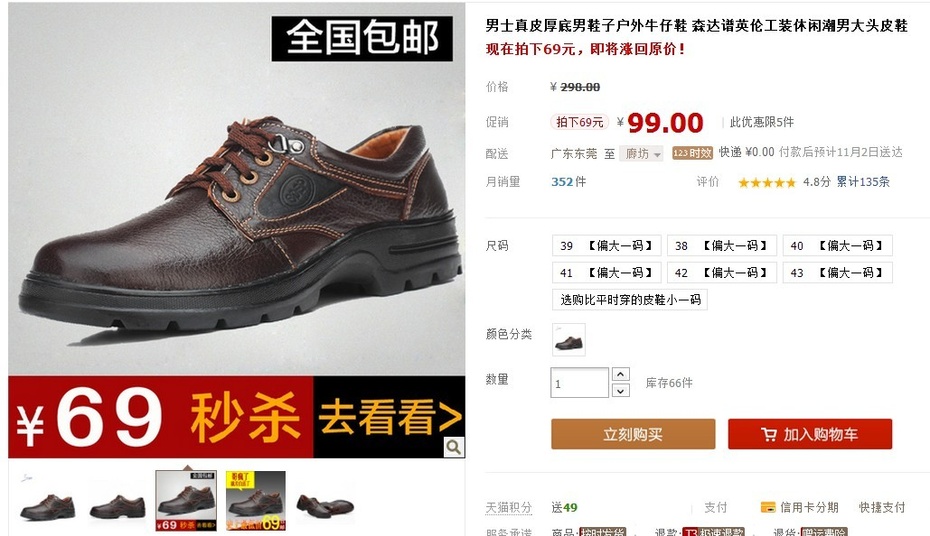Click the quantity input field
This screenshot has height=536, width=930.
pyautogui.click(x=579, y=383)
